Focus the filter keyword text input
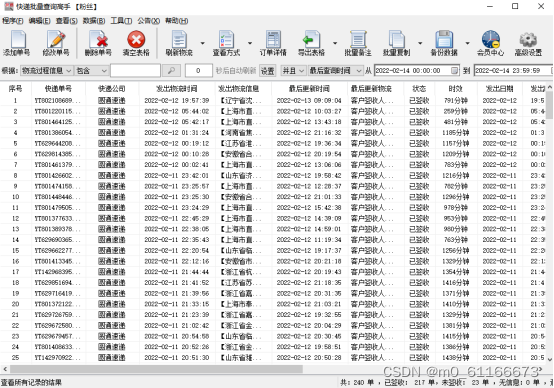 (135, 71)
